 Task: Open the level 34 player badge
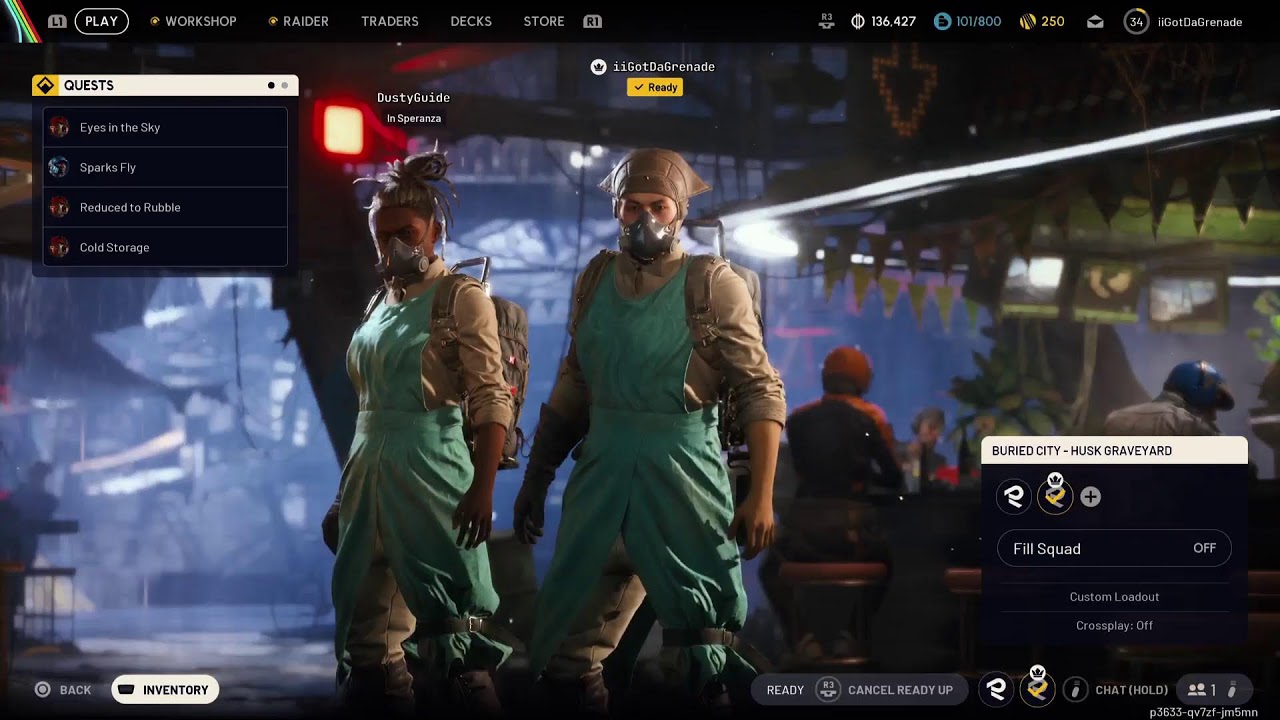[x=1136, y=21]
